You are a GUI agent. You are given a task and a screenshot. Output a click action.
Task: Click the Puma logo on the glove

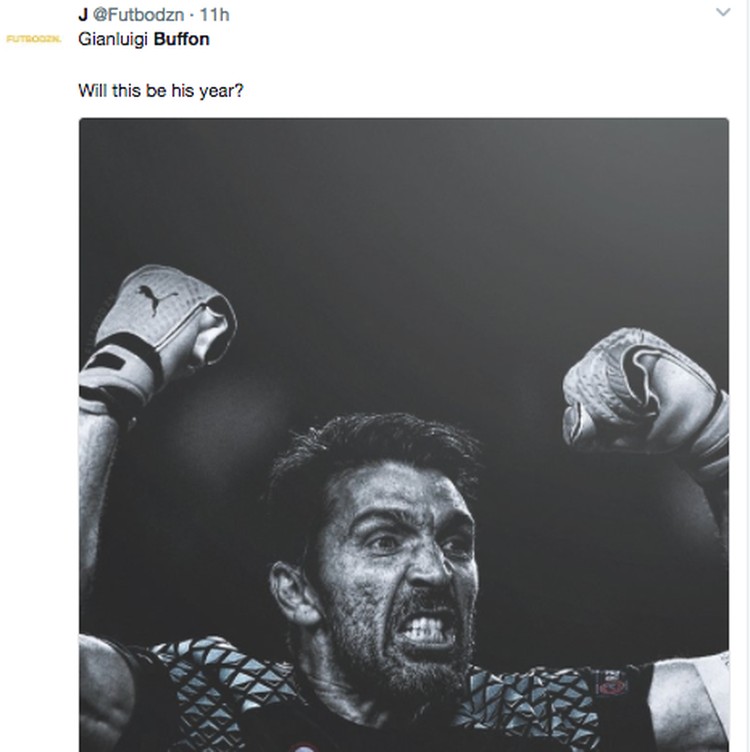click(x=157, y=298)
